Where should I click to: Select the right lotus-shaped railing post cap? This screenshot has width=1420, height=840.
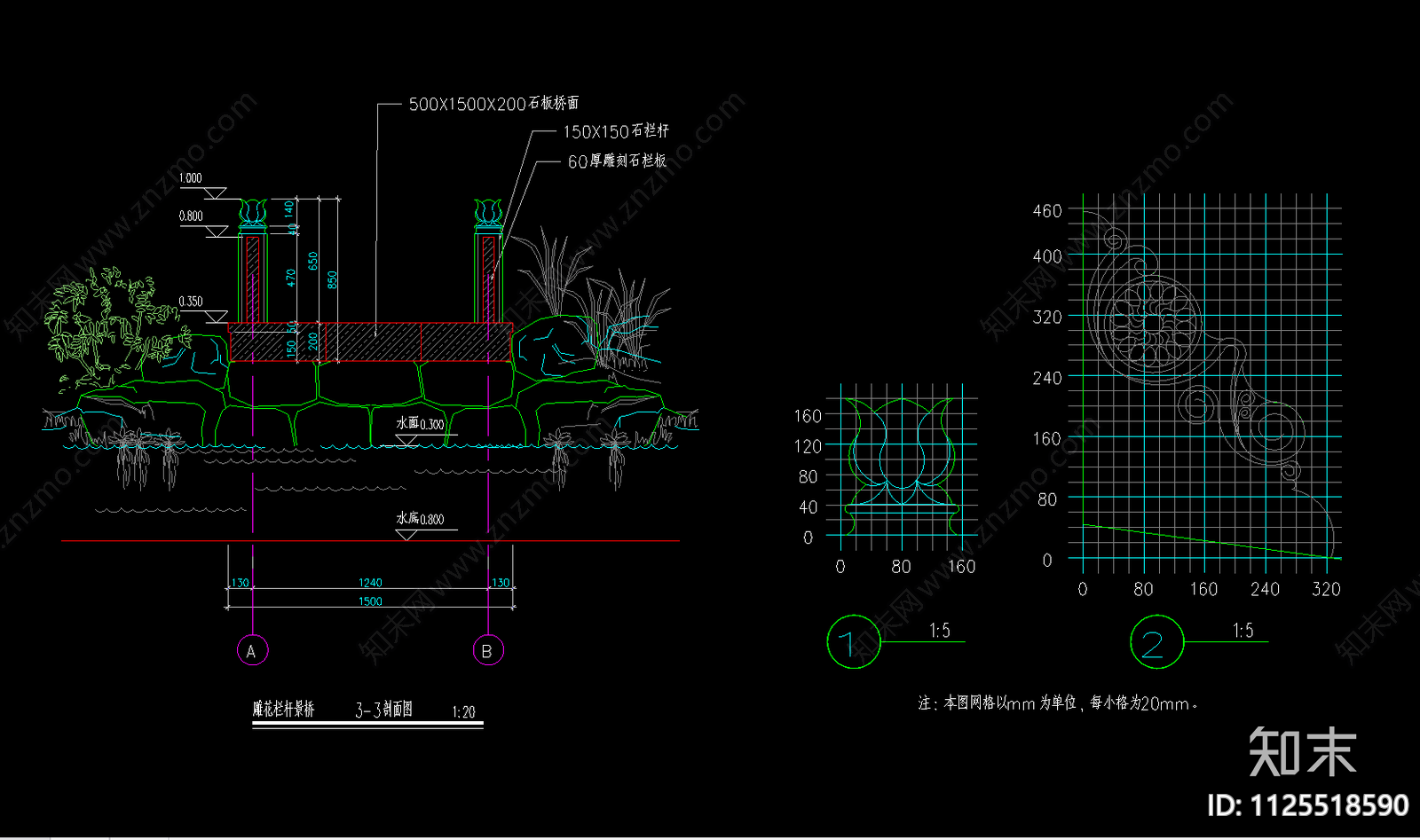(487, 213)
